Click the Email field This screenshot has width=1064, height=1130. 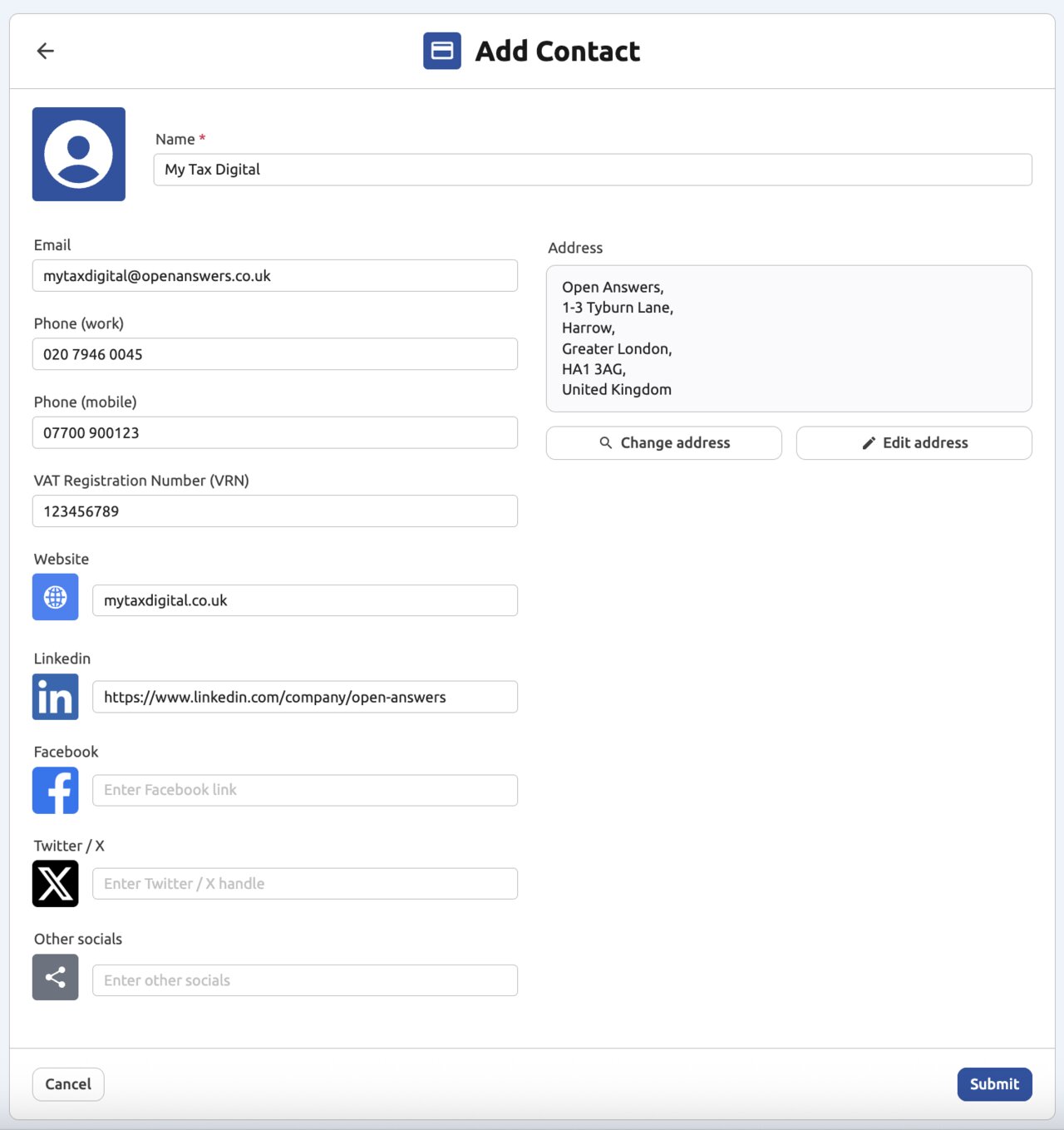click(x=274, y=275)
